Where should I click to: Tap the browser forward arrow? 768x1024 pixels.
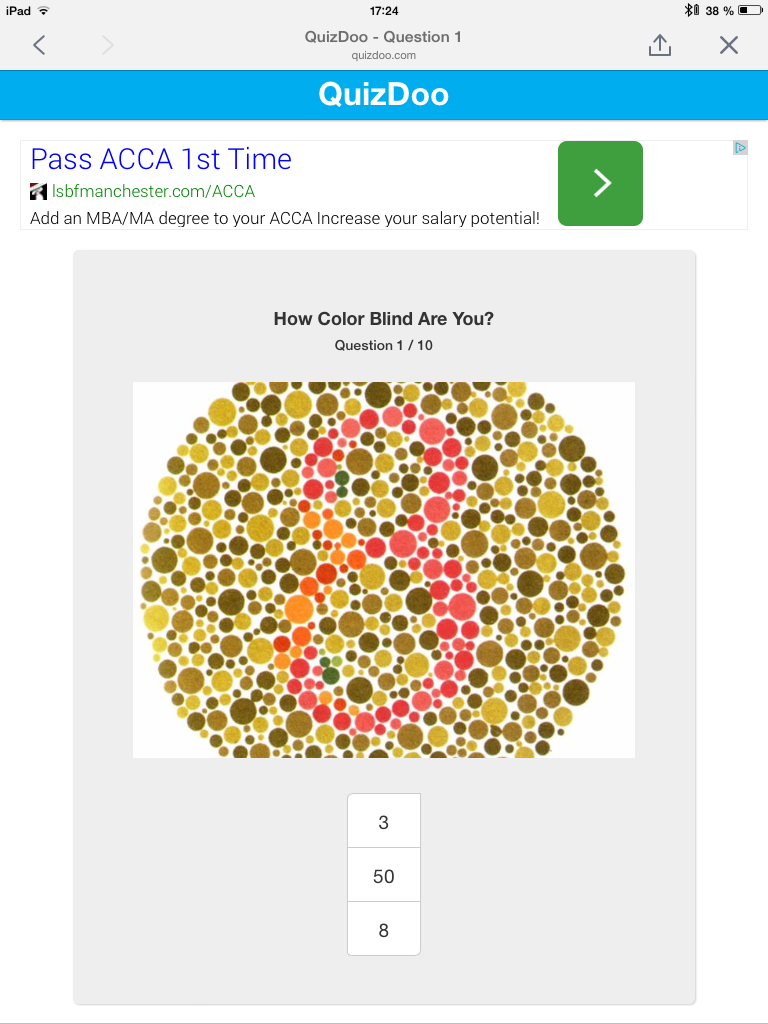(x=108, y=45)
